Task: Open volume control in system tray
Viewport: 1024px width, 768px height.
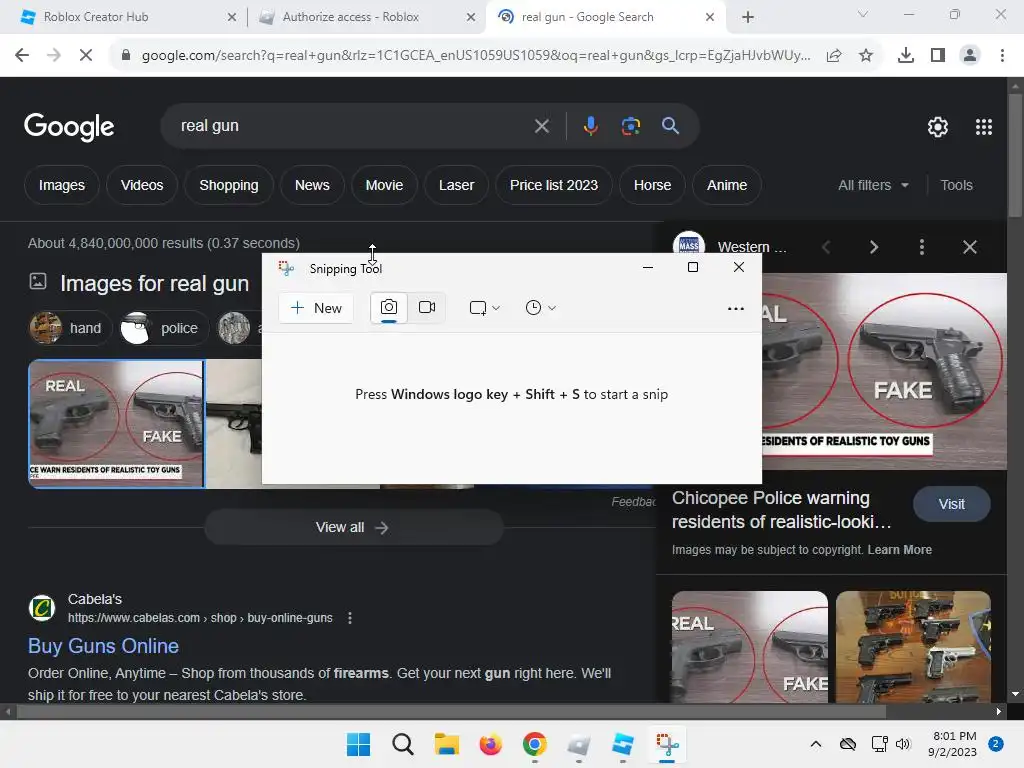Action: pos(903,744)
